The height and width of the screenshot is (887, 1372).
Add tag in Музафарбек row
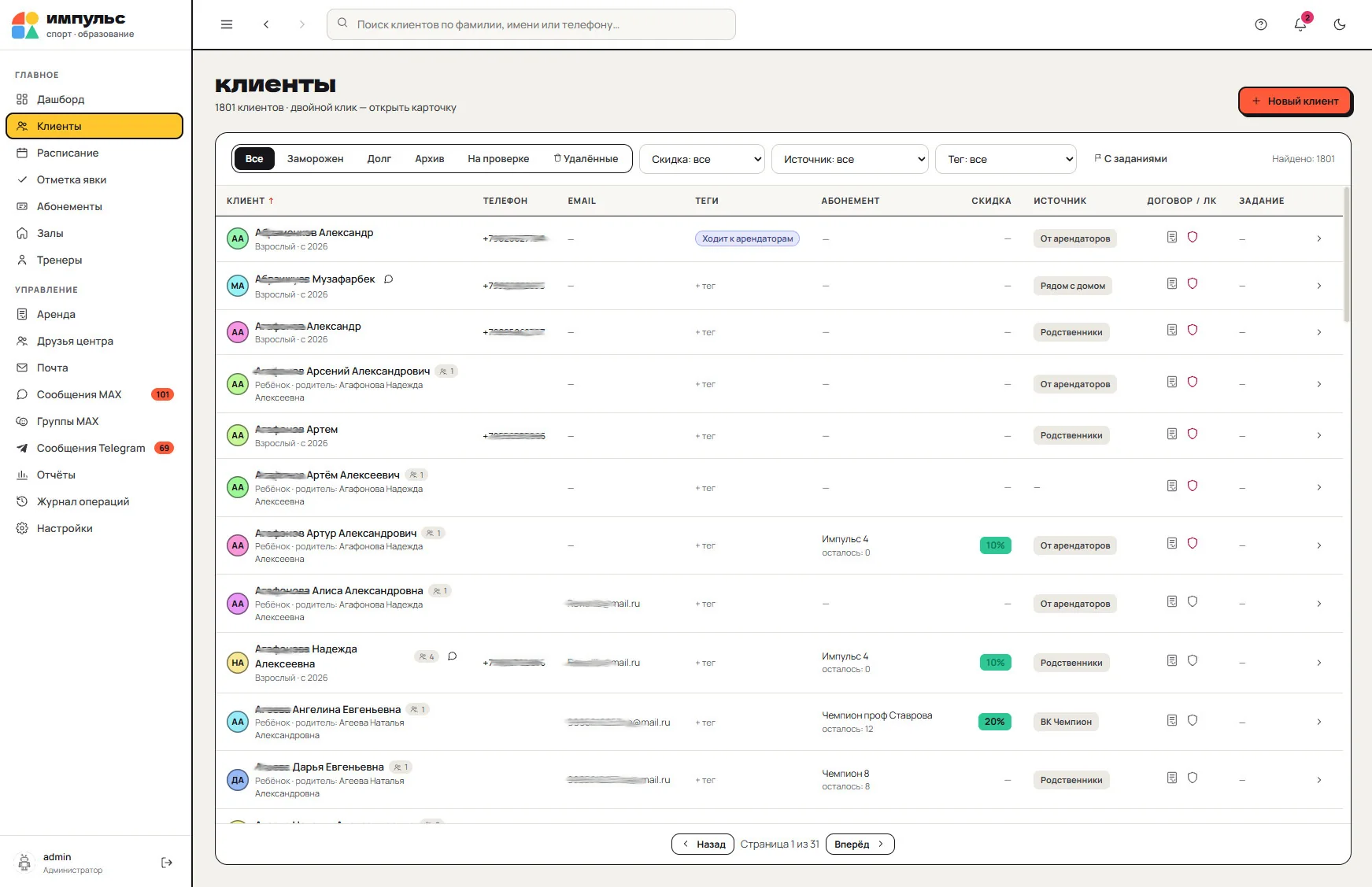[705, 286]
